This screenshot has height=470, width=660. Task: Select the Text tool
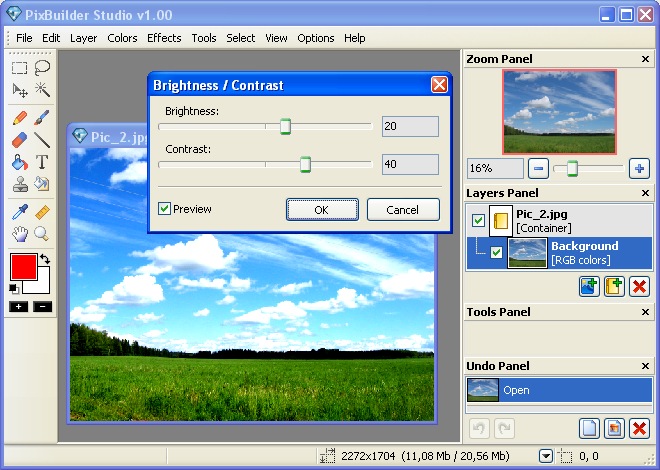click(42, 162)
